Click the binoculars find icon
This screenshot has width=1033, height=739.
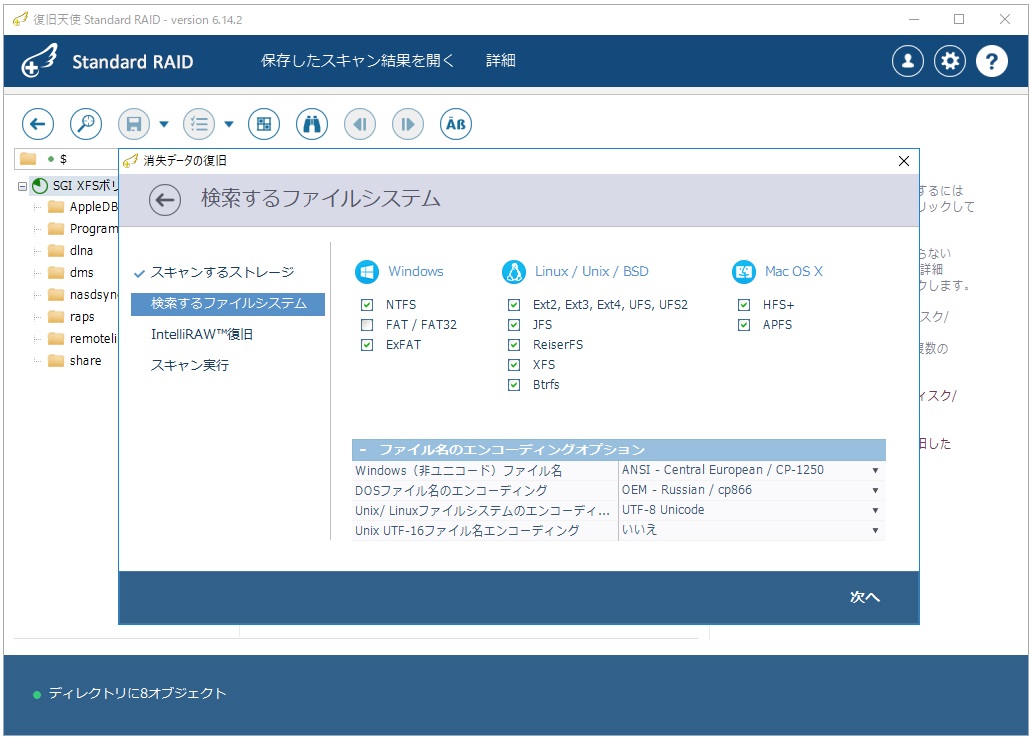312,124
